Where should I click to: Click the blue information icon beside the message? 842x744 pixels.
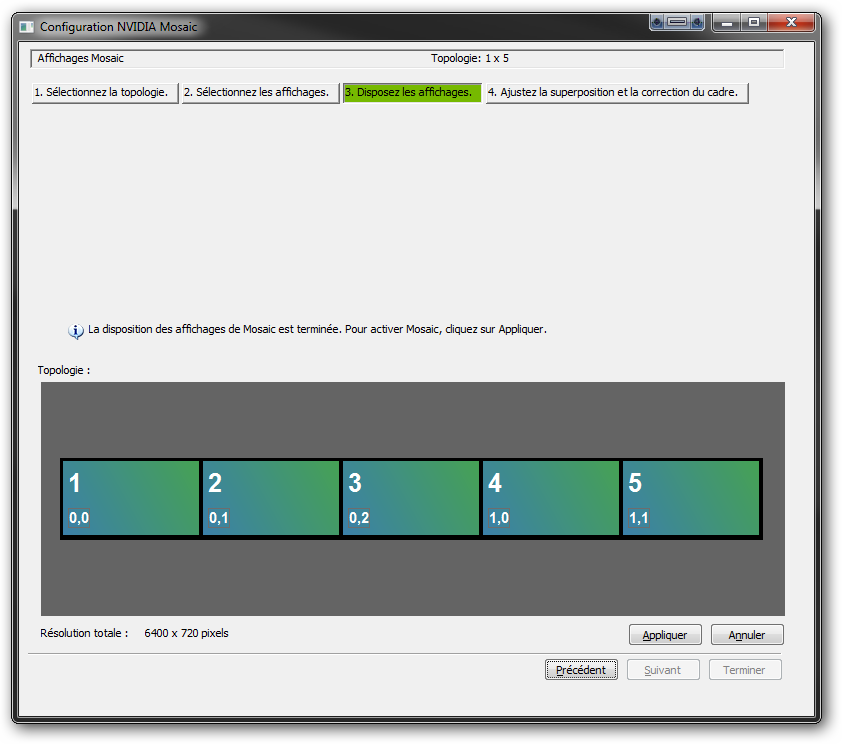click(75, 331)
